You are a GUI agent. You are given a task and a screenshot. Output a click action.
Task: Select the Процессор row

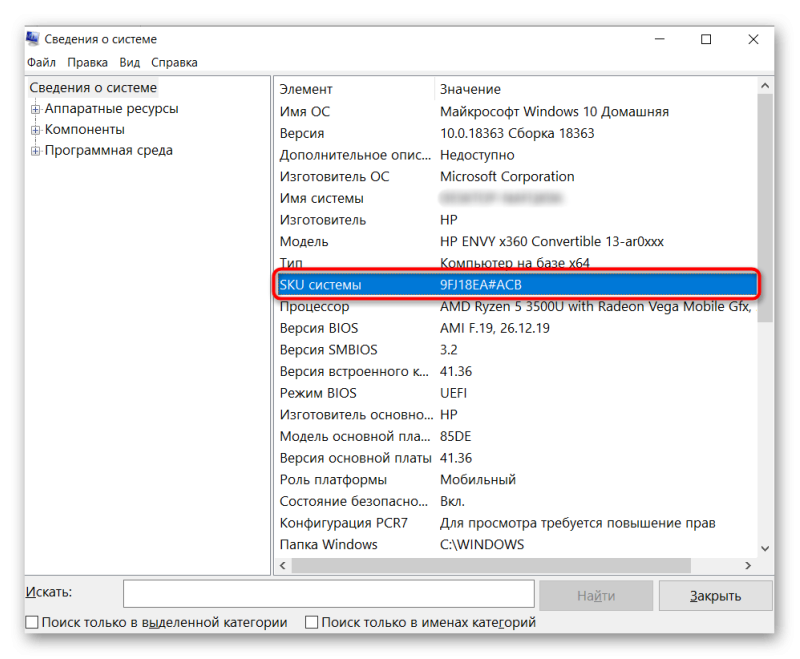516,307
